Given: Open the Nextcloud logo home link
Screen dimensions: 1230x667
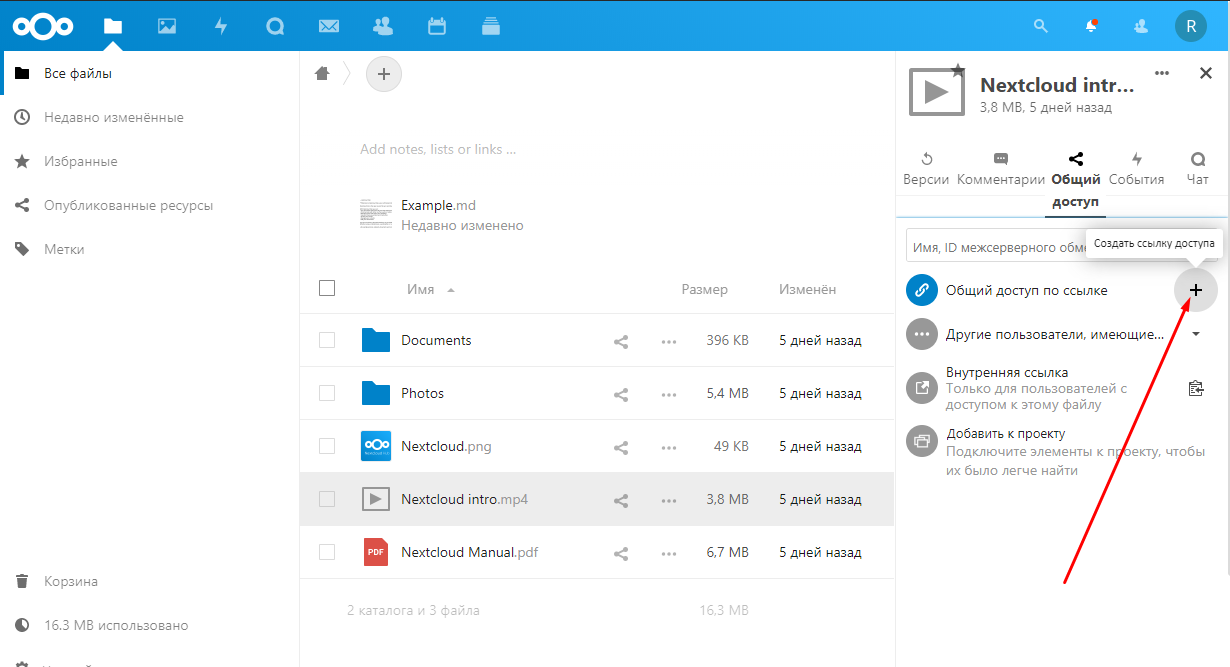Looking at the screenshot, I should point(44,26).
